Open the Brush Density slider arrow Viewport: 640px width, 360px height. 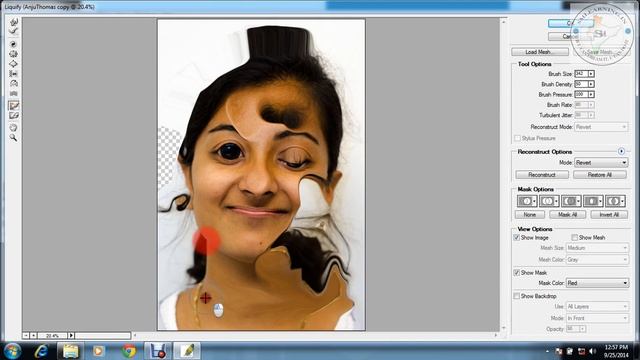591,84
